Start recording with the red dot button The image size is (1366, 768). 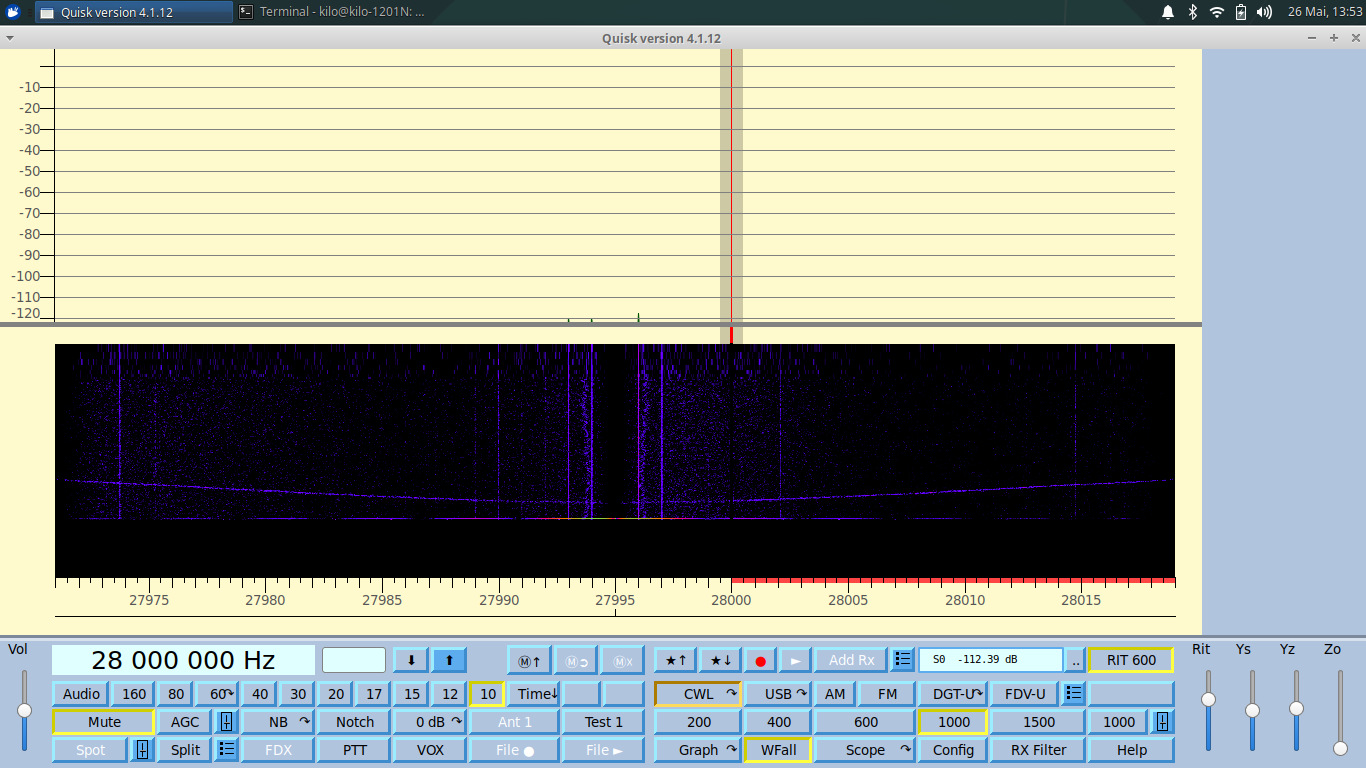point(760,660)
